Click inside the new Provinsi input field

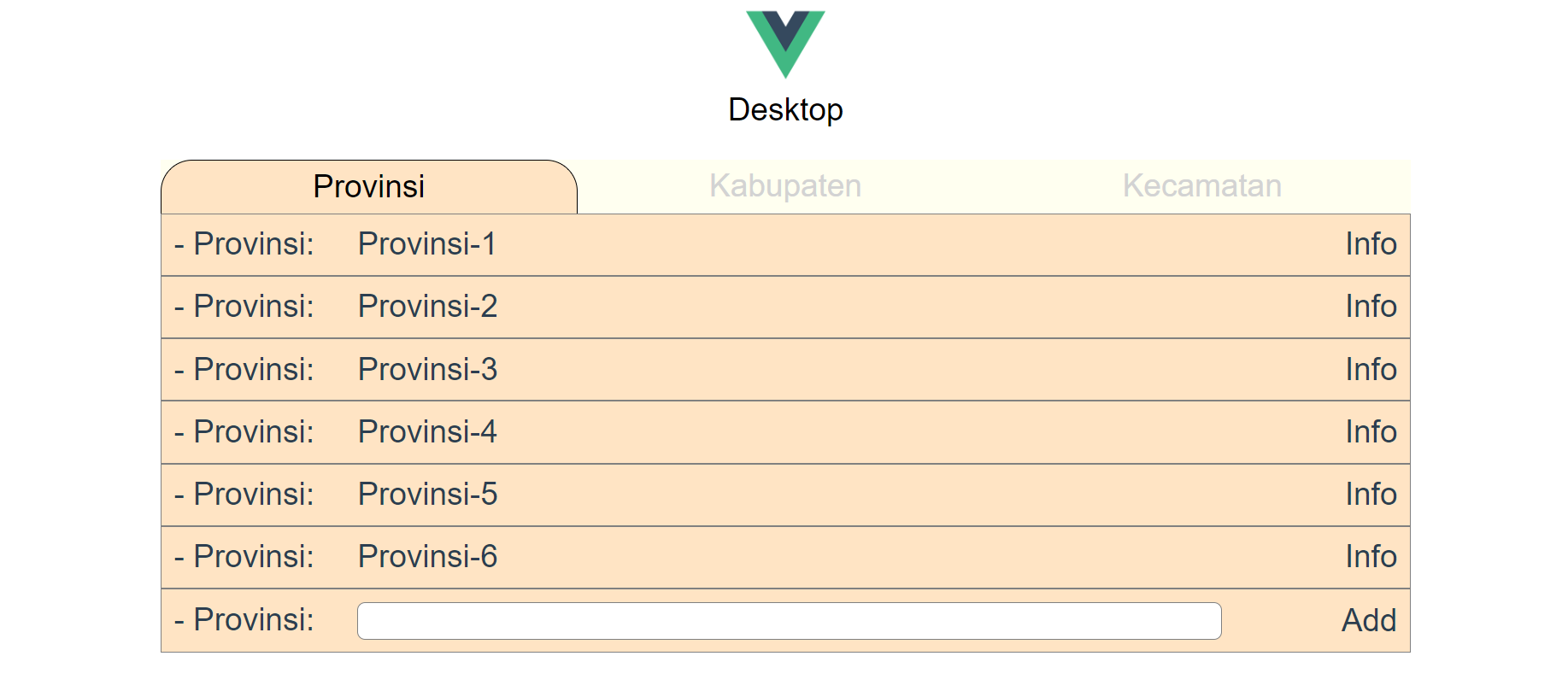click(788, 621)
